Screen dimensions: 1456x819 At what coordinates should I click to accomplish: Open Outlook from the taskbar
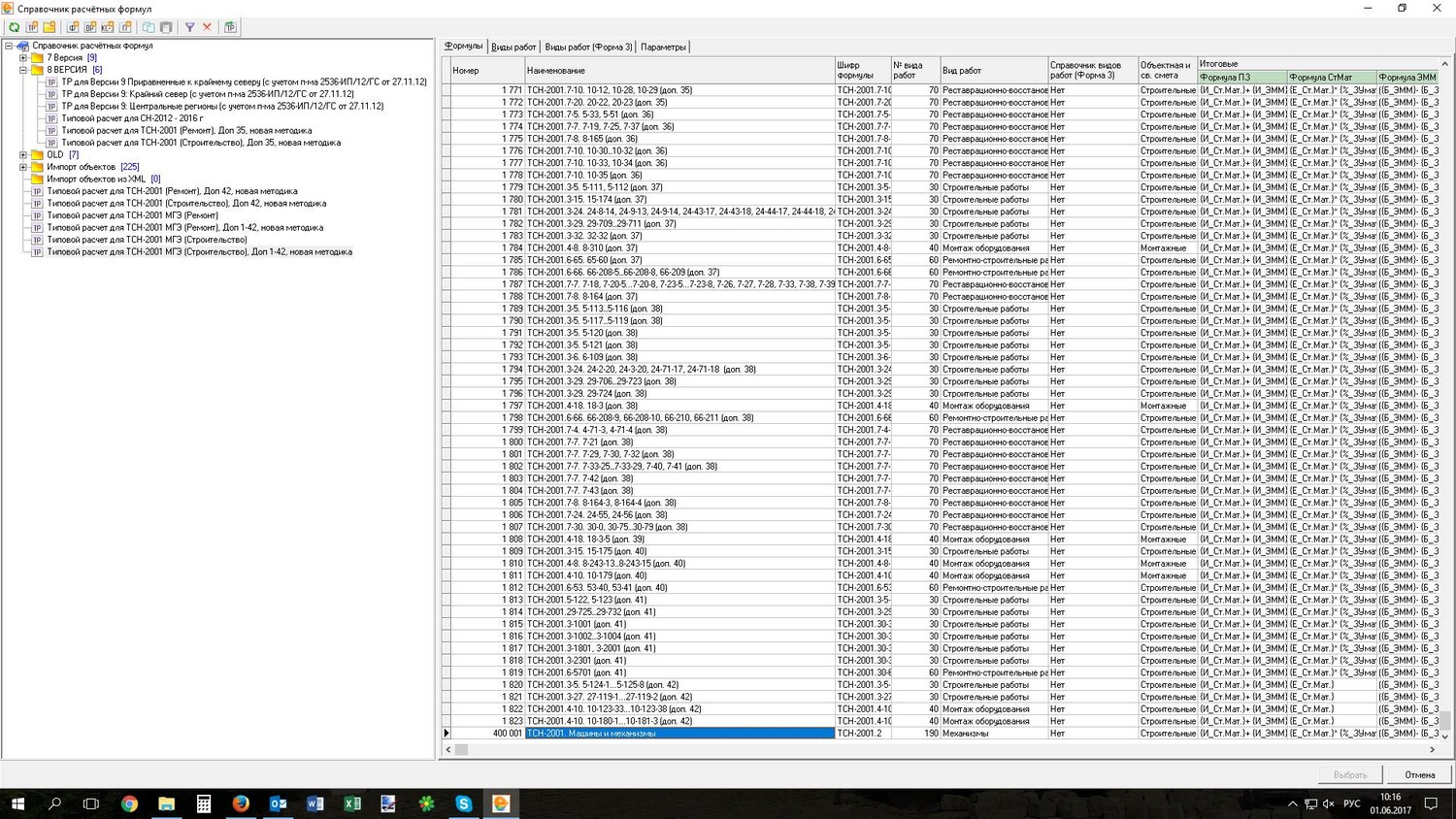pyautogui.click(x=278, y=803)
